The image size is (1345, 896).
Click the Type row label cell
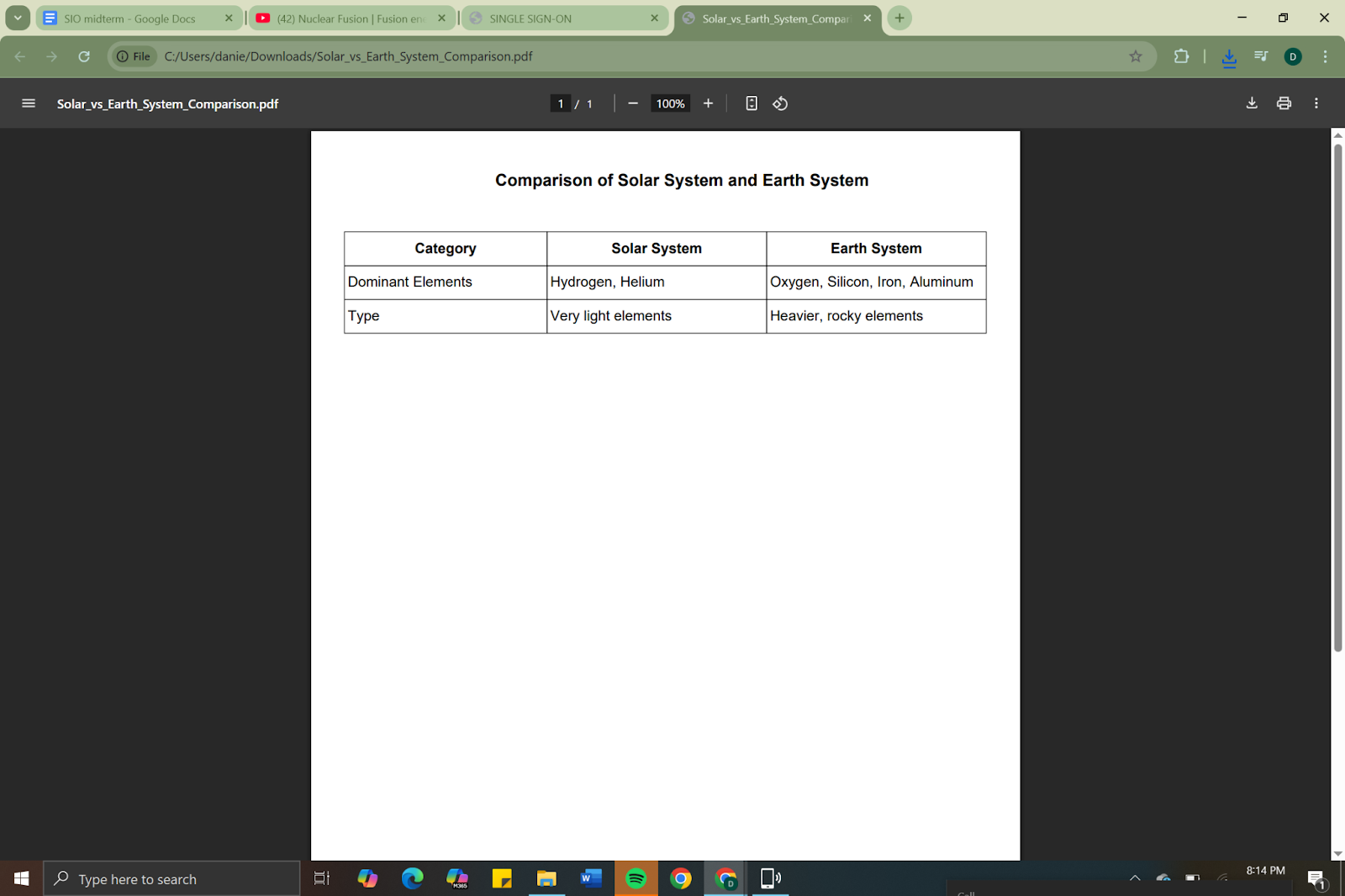coord(446,316)
